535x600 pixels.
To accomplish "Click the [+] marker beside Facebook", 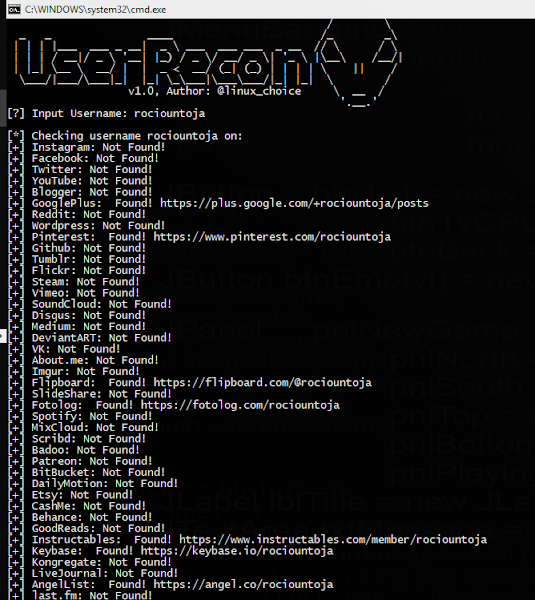I will point(16,158).
